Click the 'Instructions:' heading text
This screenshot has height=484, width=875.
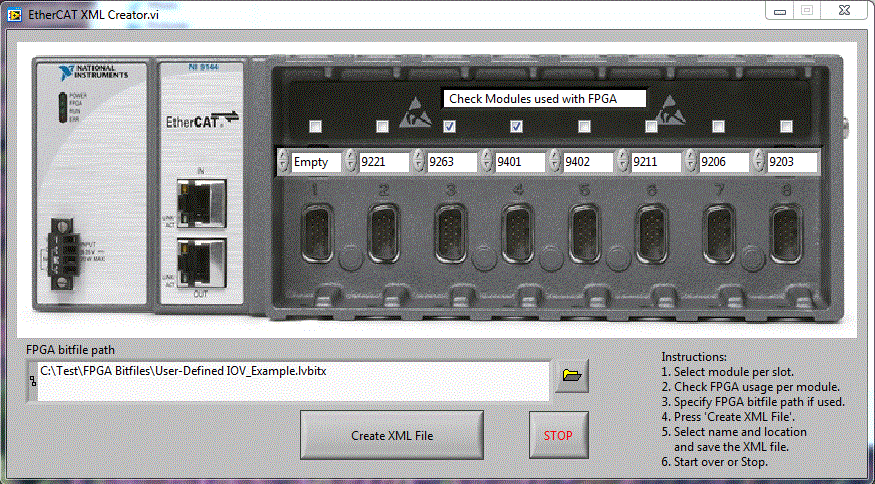(x=694, y=357)
